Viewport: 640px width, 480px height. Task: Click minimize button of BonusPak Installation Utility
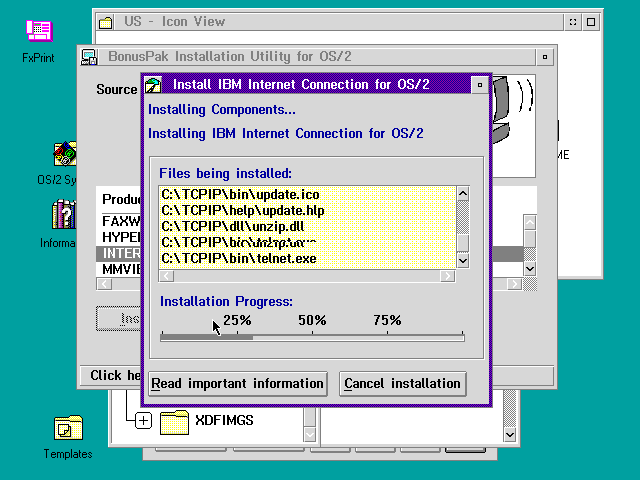pos(545,57)
